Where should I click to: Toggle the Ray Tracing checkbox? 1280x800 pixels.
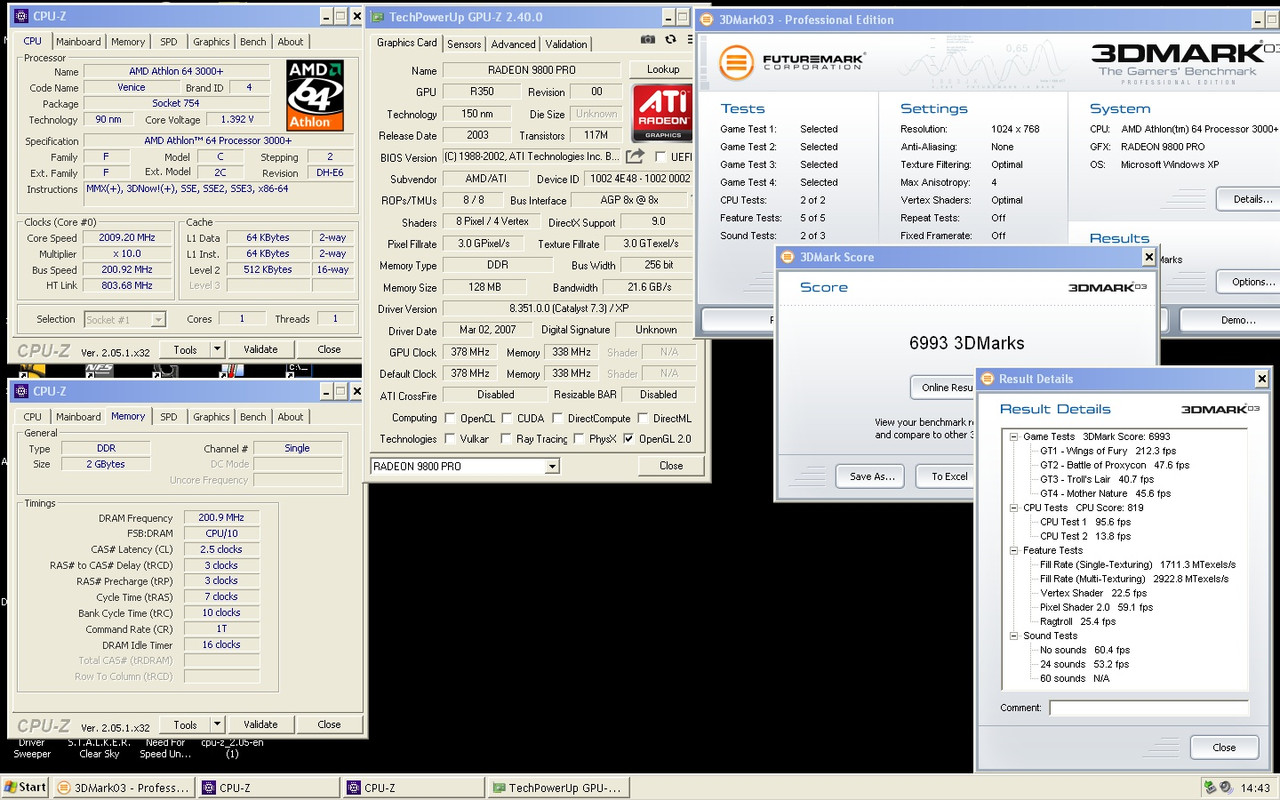pos(506,438)
